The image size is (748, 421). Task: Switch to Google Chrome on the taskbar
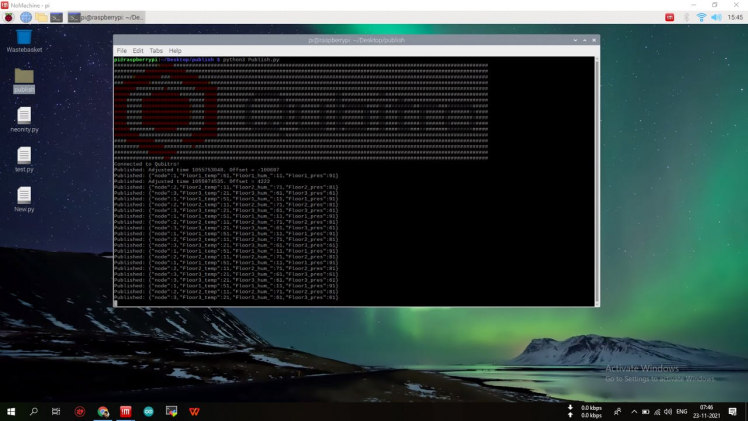[103, 411]
